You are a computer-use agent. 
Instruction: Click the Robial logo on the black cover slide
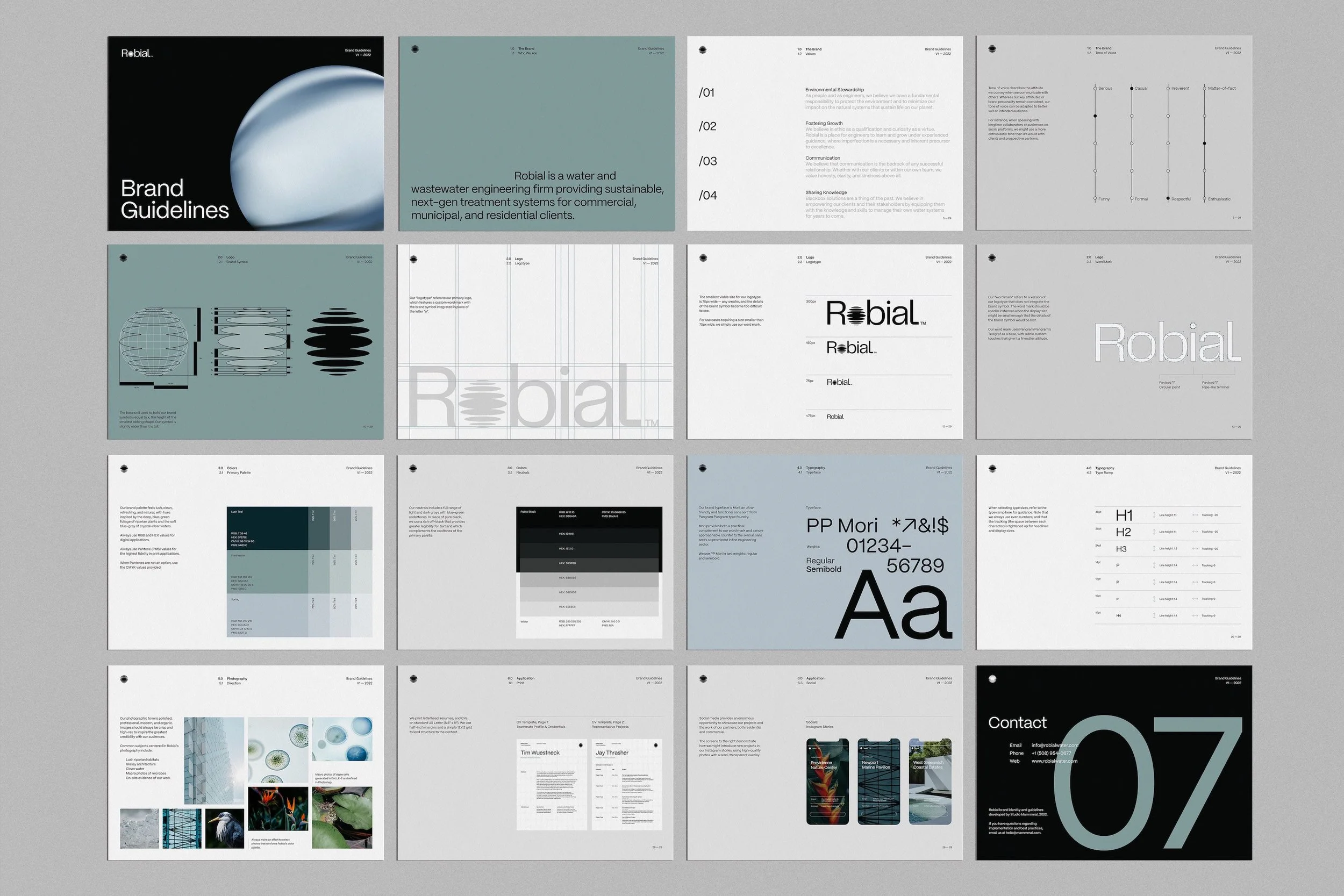[137, 53]
